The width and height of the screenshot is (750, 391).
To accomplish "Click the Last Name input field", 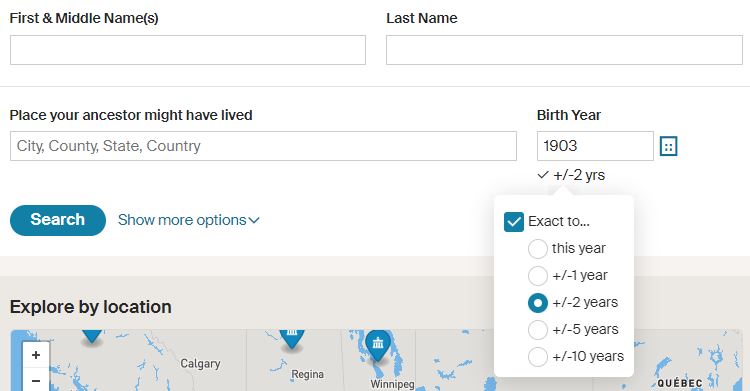I will 564,50.
